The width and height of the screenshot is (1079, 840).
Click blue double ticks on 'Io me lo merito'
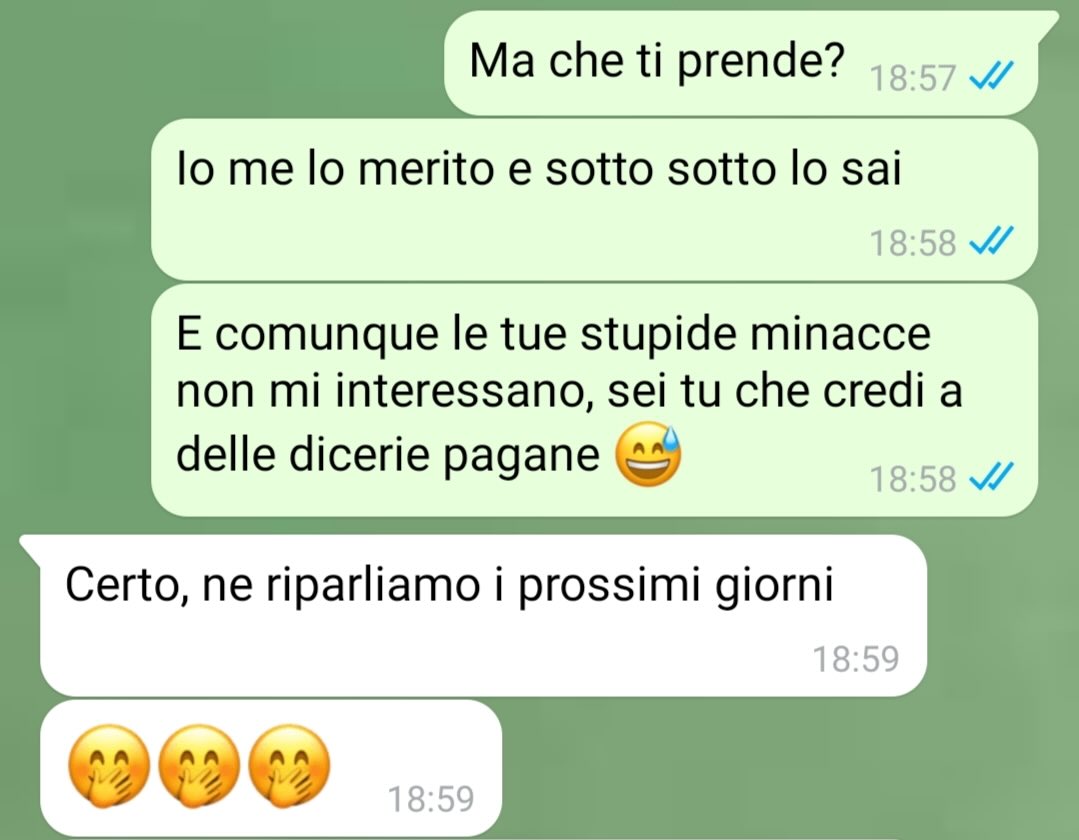[991, 241]
